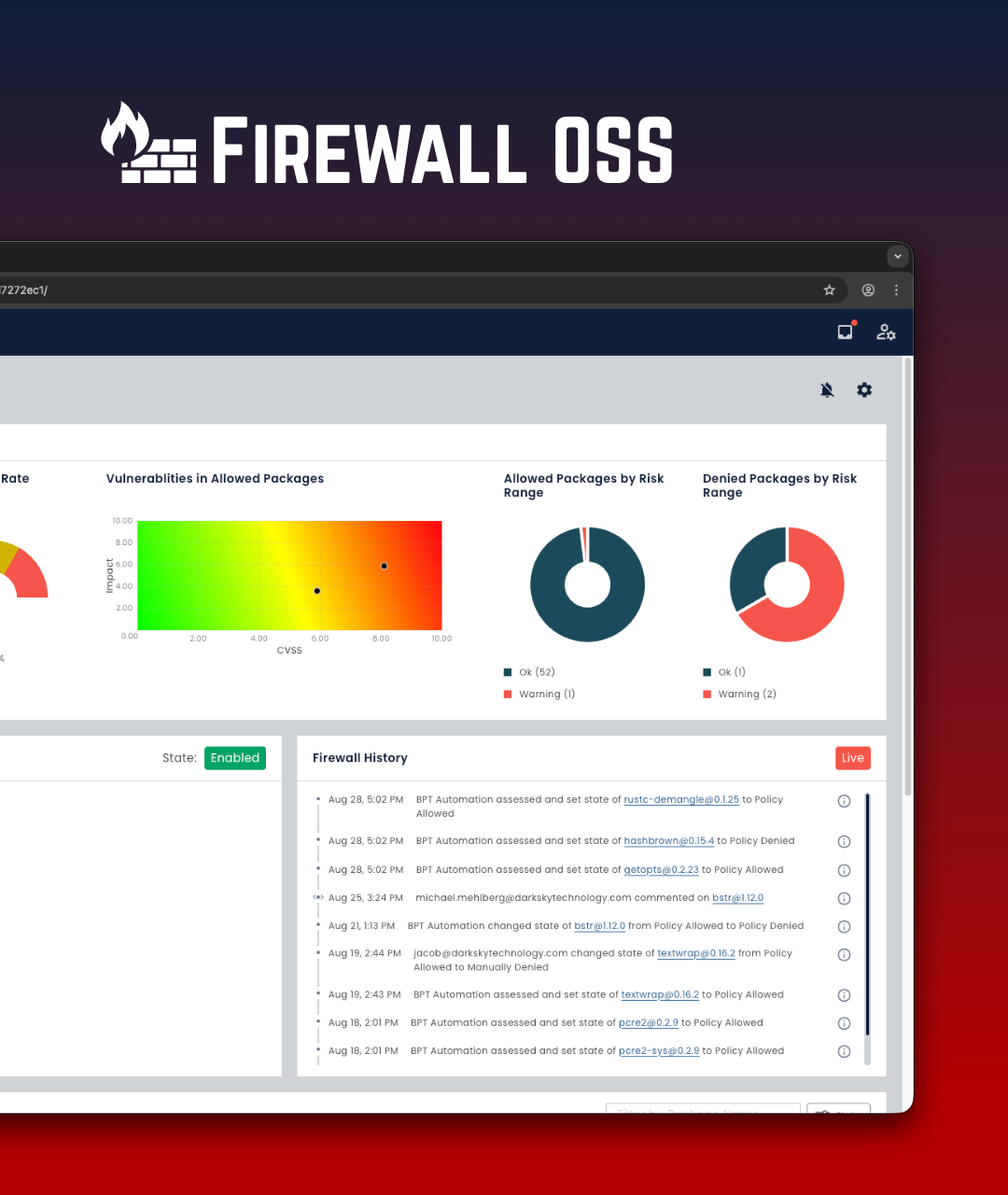Click the 'Denied Packages by Risk Range' title
The image size is (1008, 1195).
[779, 485]
